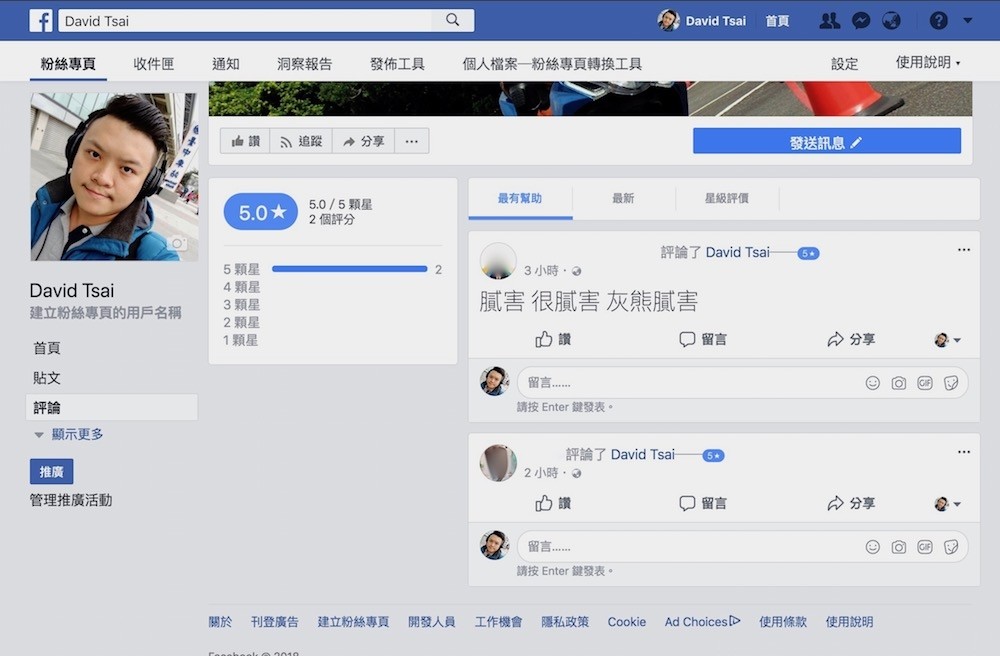
Task: Attach photo in second review comment box
Action: click(x=899, y=547)
